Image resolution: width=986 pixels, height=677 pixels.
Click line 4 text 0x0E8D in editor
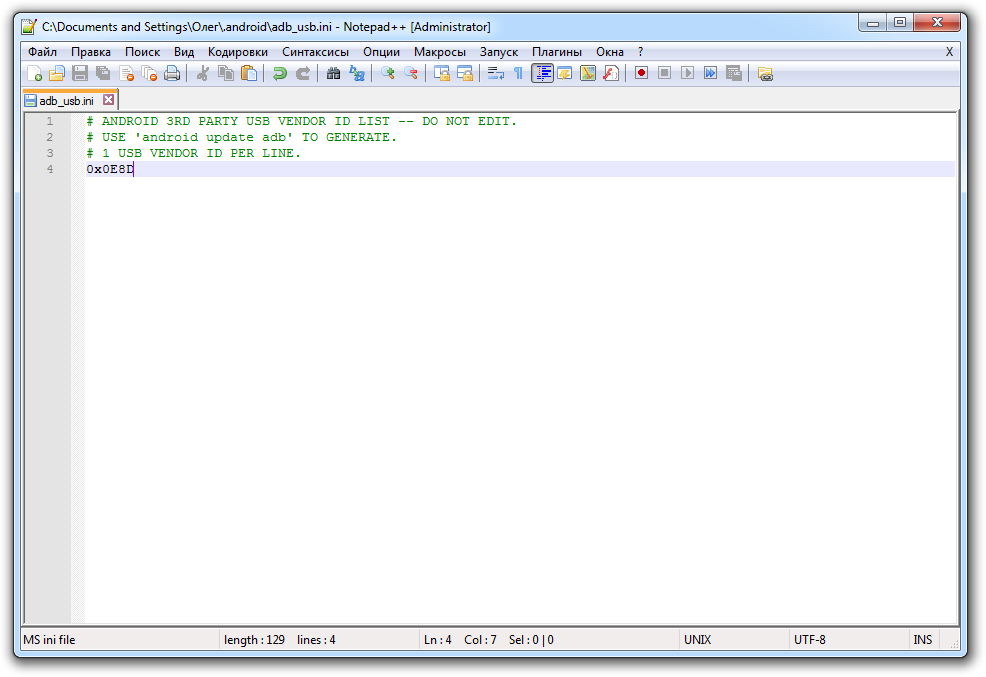pos(110,170)
